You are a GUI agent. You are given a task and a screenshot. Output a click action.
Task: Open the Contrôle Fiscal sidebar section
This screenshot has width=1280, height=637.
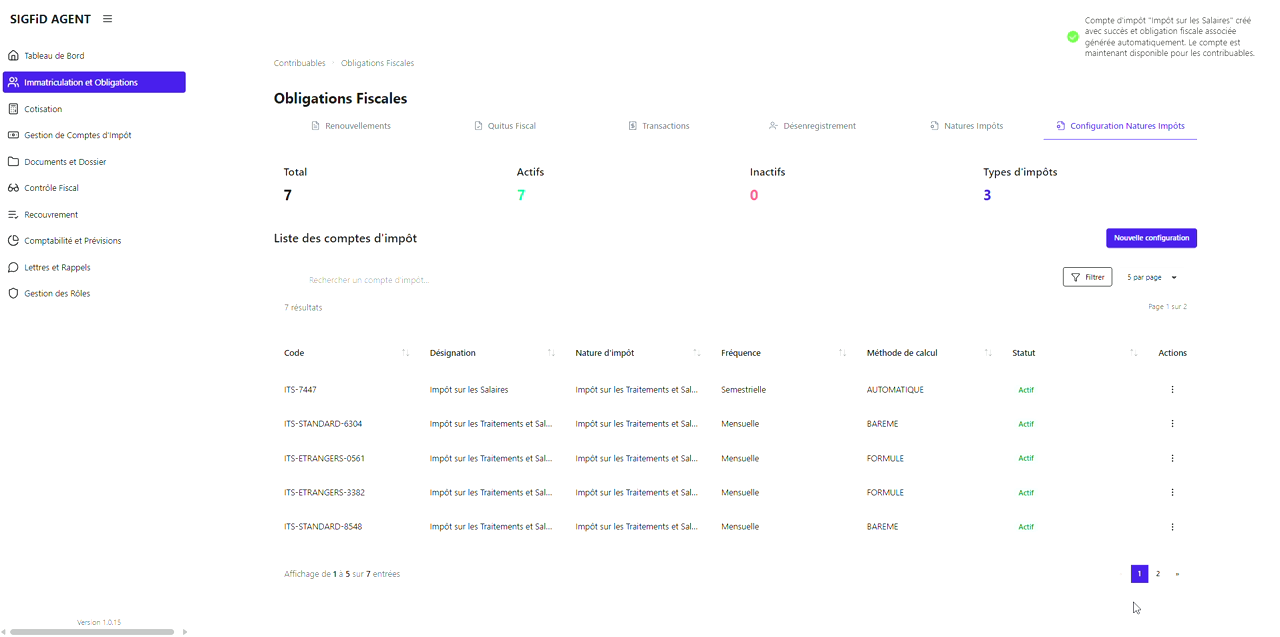51,188
